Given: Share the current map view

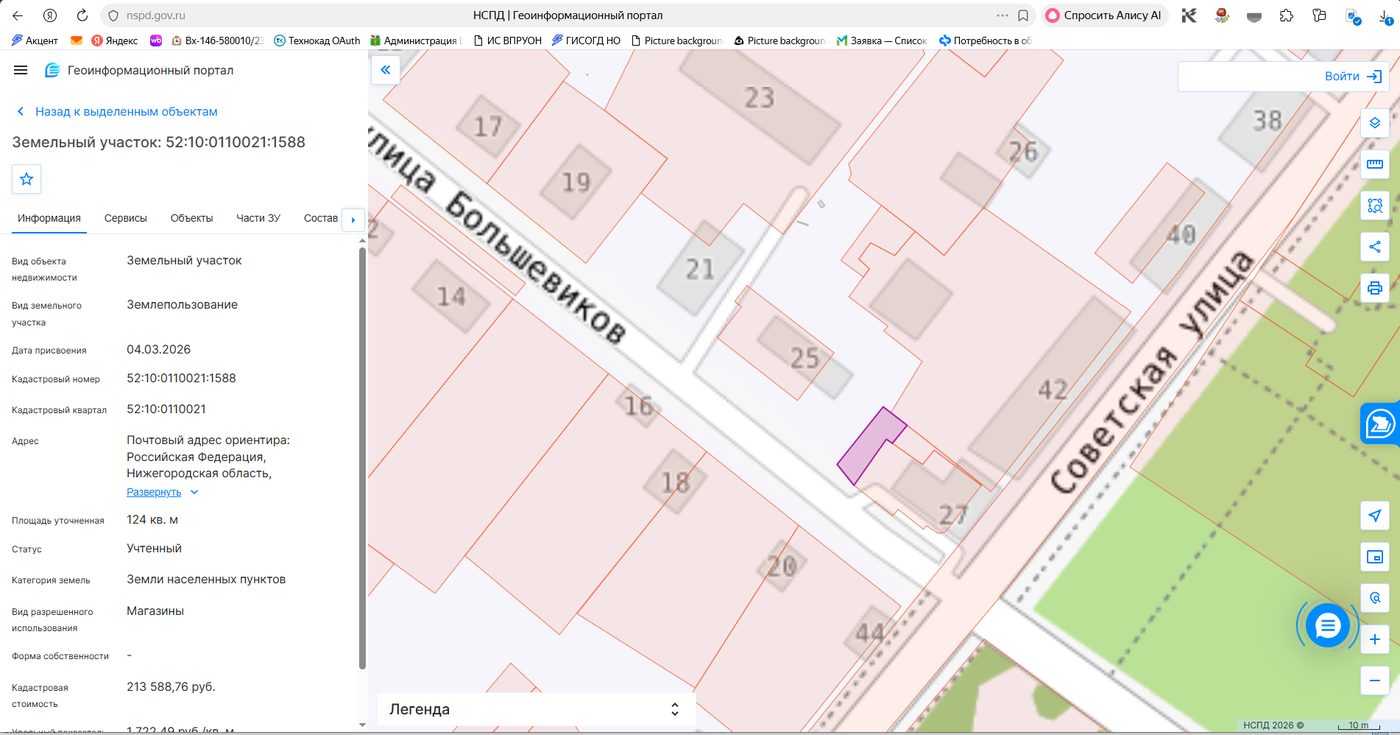Looking at the screenshot, I should pyautogui.click(x=1375, y=247).
